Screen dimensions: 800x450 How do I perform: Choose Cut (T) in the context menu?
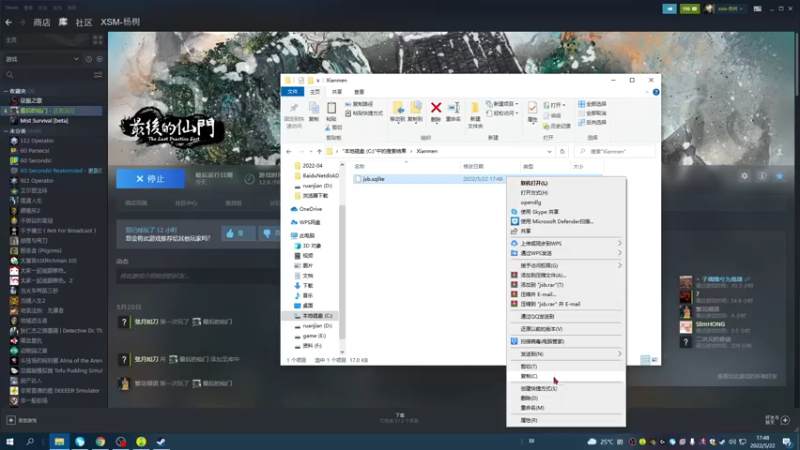pyautogui.click(x=566, y=366)
